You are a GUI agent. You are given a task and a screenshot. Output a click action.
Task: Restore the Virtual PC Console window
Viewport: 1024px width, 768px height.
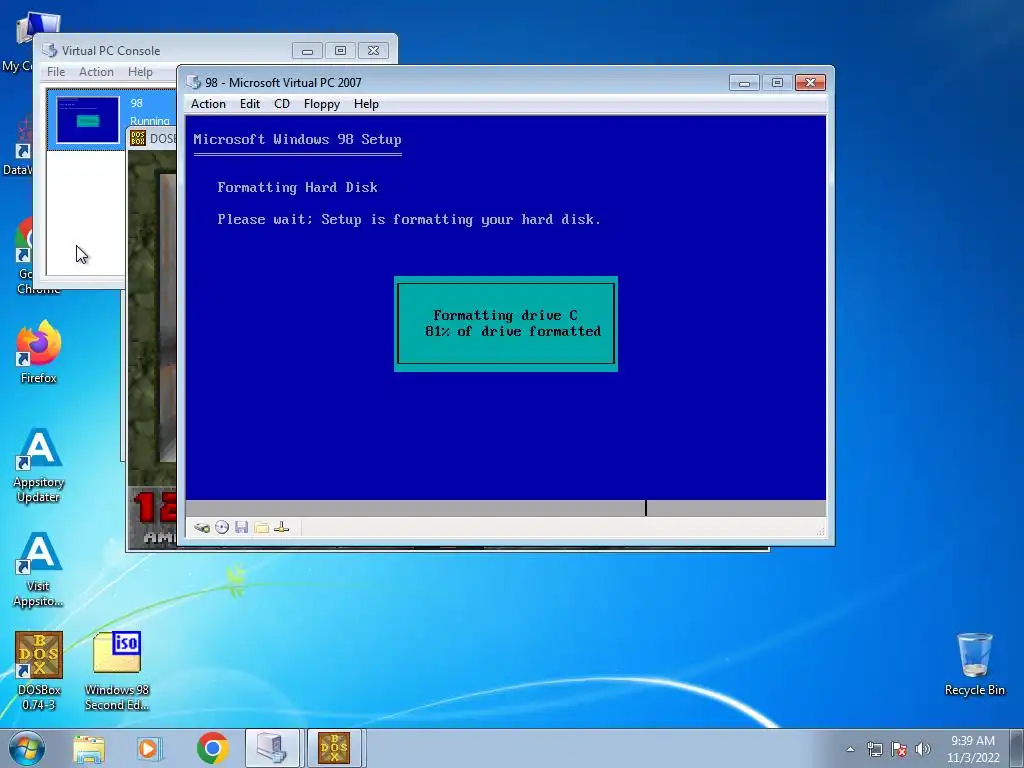pos(340,50)
